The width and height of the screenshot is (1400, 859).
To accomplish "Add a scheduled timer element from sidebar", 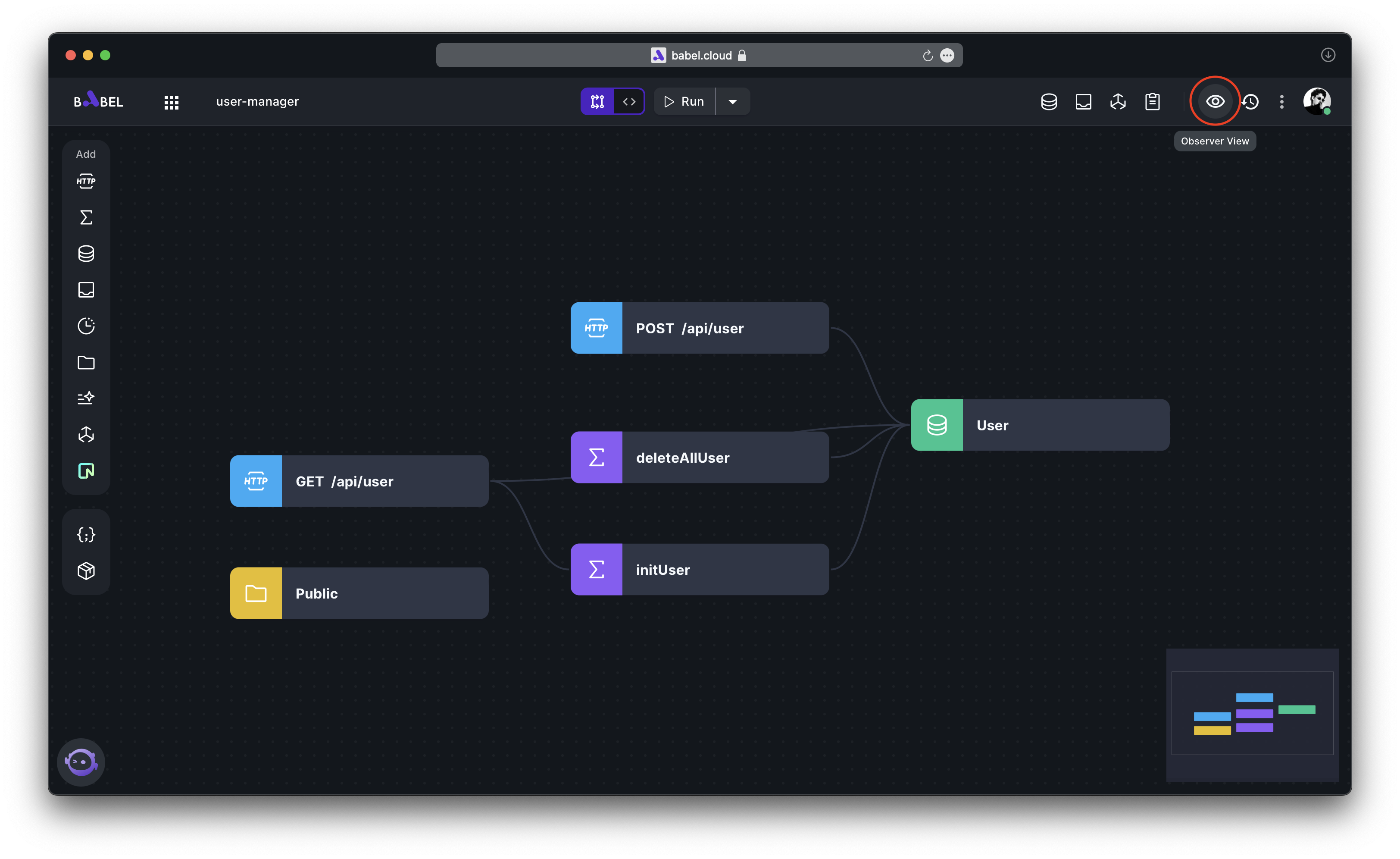I will click(x=86, y=326).
